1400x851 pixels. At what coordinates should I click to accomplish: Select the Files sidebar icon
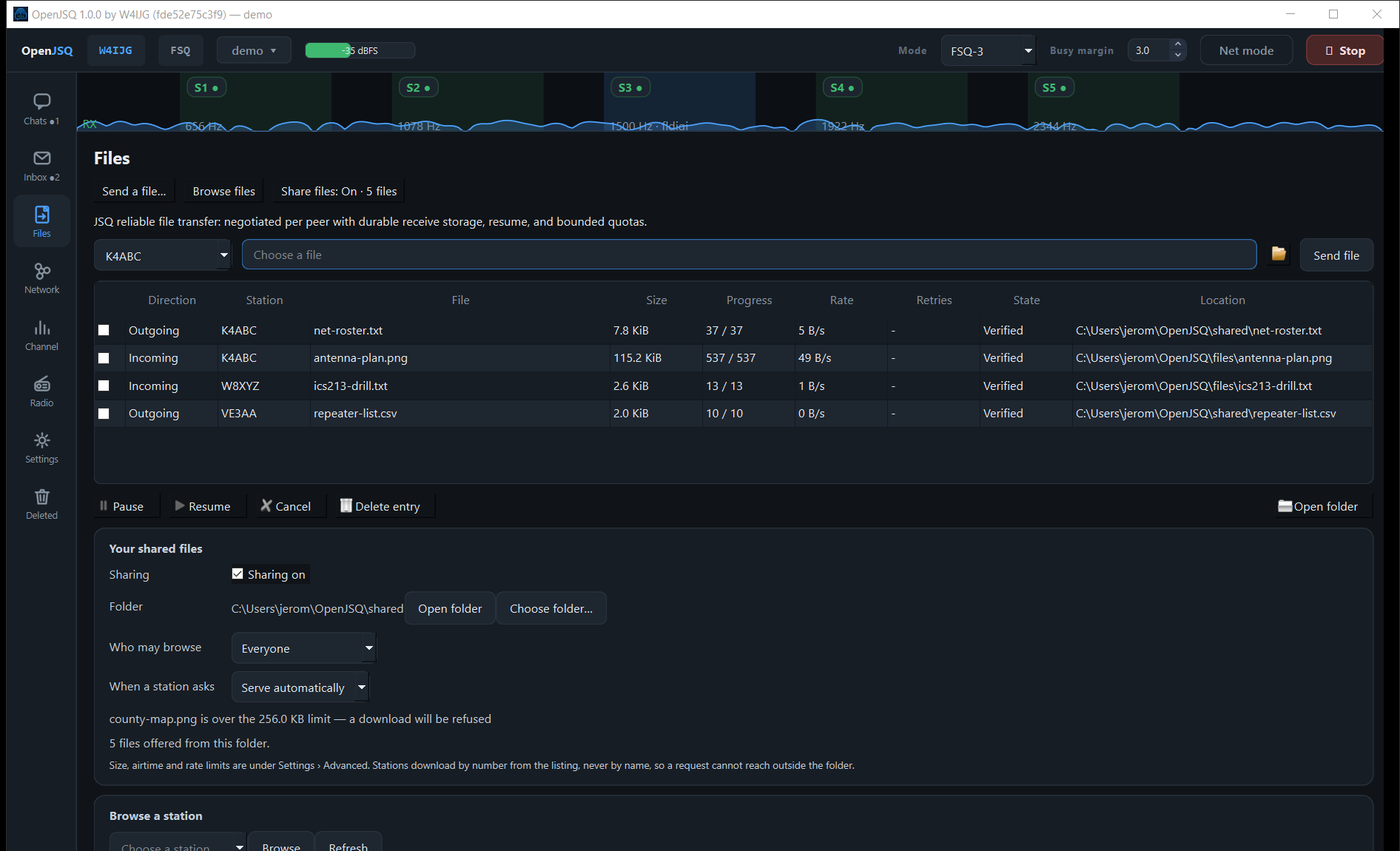41,221
